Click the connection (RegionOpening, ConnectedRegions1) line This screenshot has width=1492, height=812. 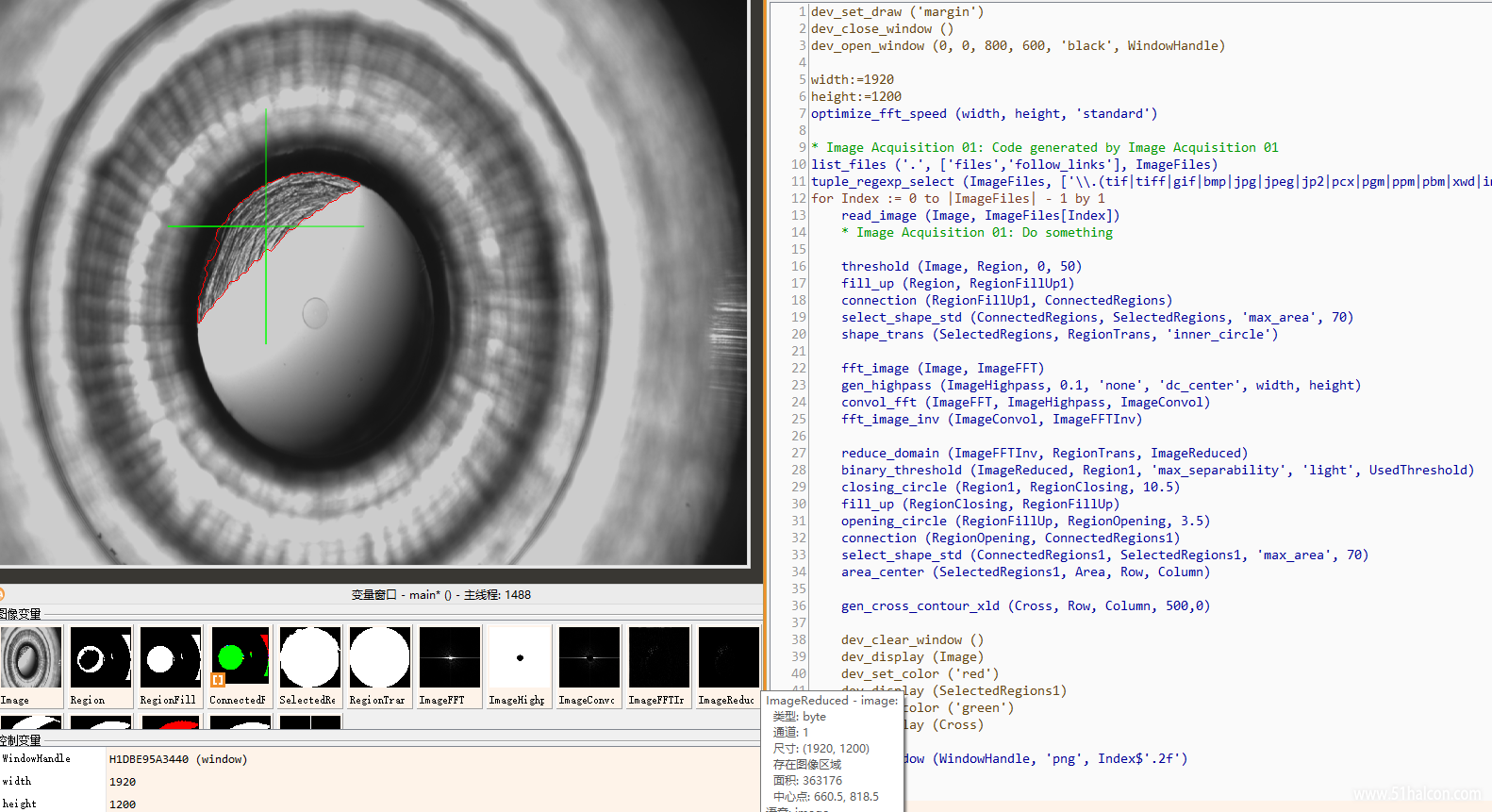click(x=1010, y=538)
